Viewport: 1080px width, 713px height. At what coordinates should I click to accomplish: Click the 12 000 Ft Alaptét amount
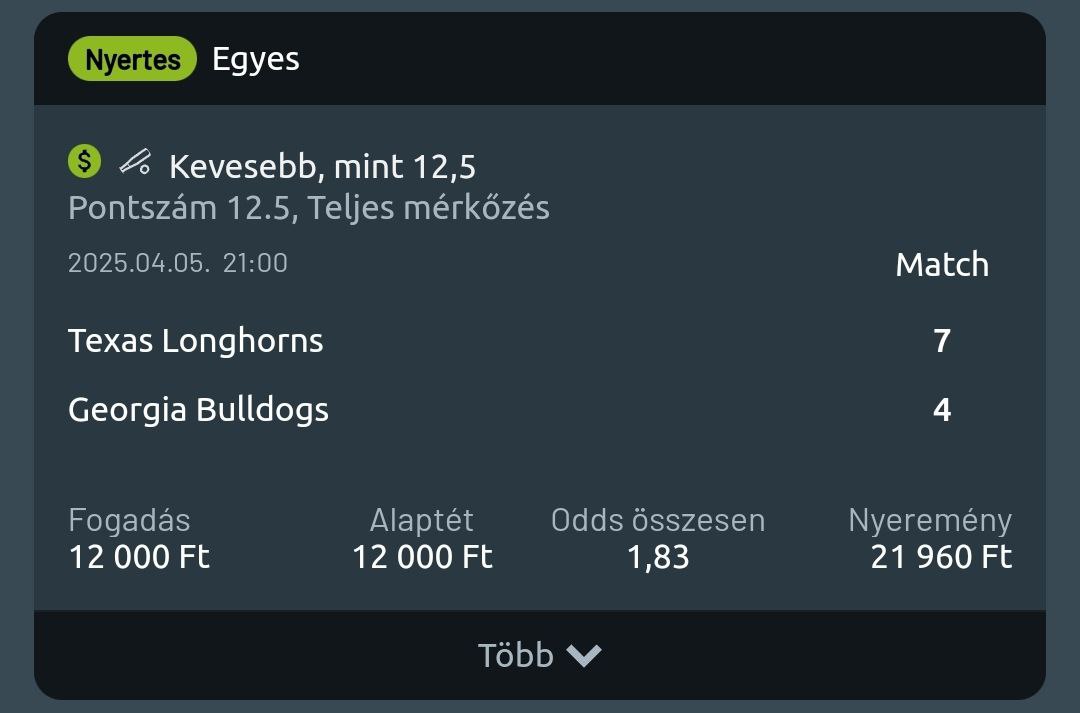(422, 557)
